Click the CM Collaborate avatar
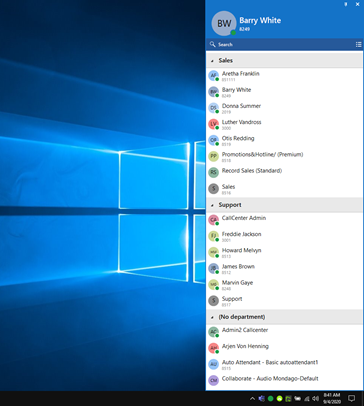Viewport: 364px width, 406px height. click(x=213, y=380)
